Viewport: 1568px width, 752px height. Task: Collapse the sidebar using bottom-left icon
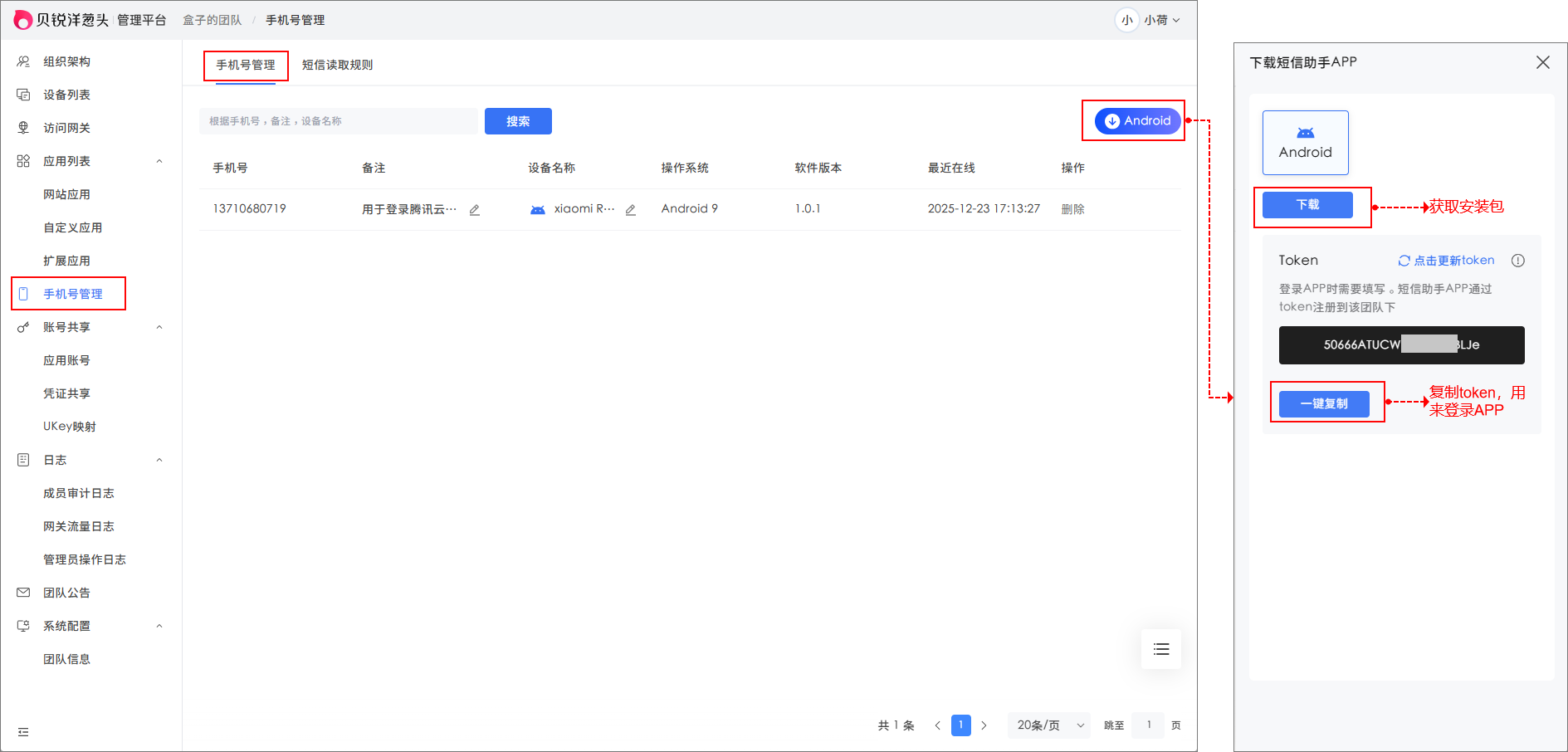click(x=23, y=732)
